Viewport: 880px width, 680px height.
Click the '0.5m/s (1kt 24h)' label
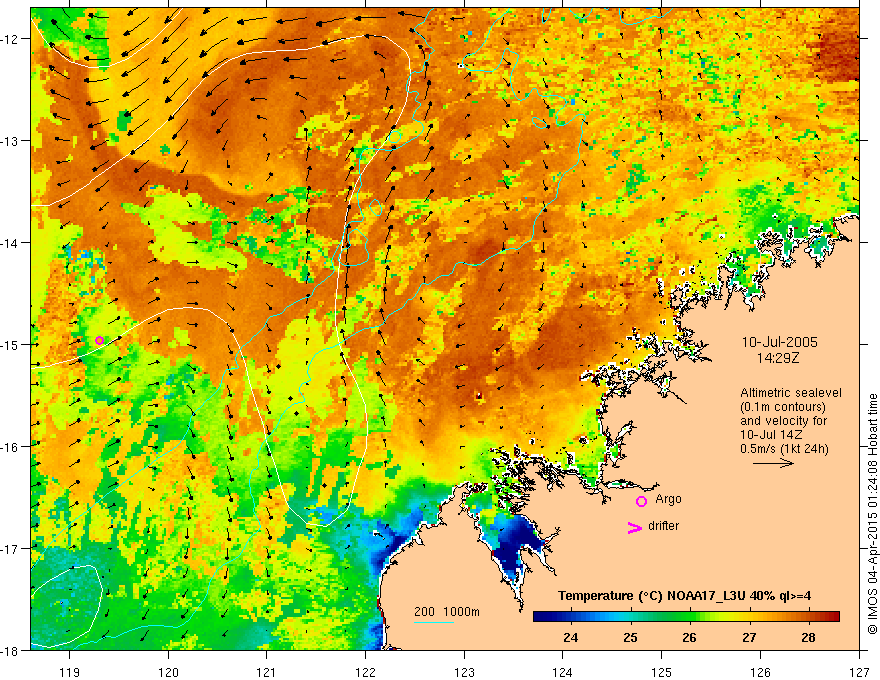click(784, 449)
